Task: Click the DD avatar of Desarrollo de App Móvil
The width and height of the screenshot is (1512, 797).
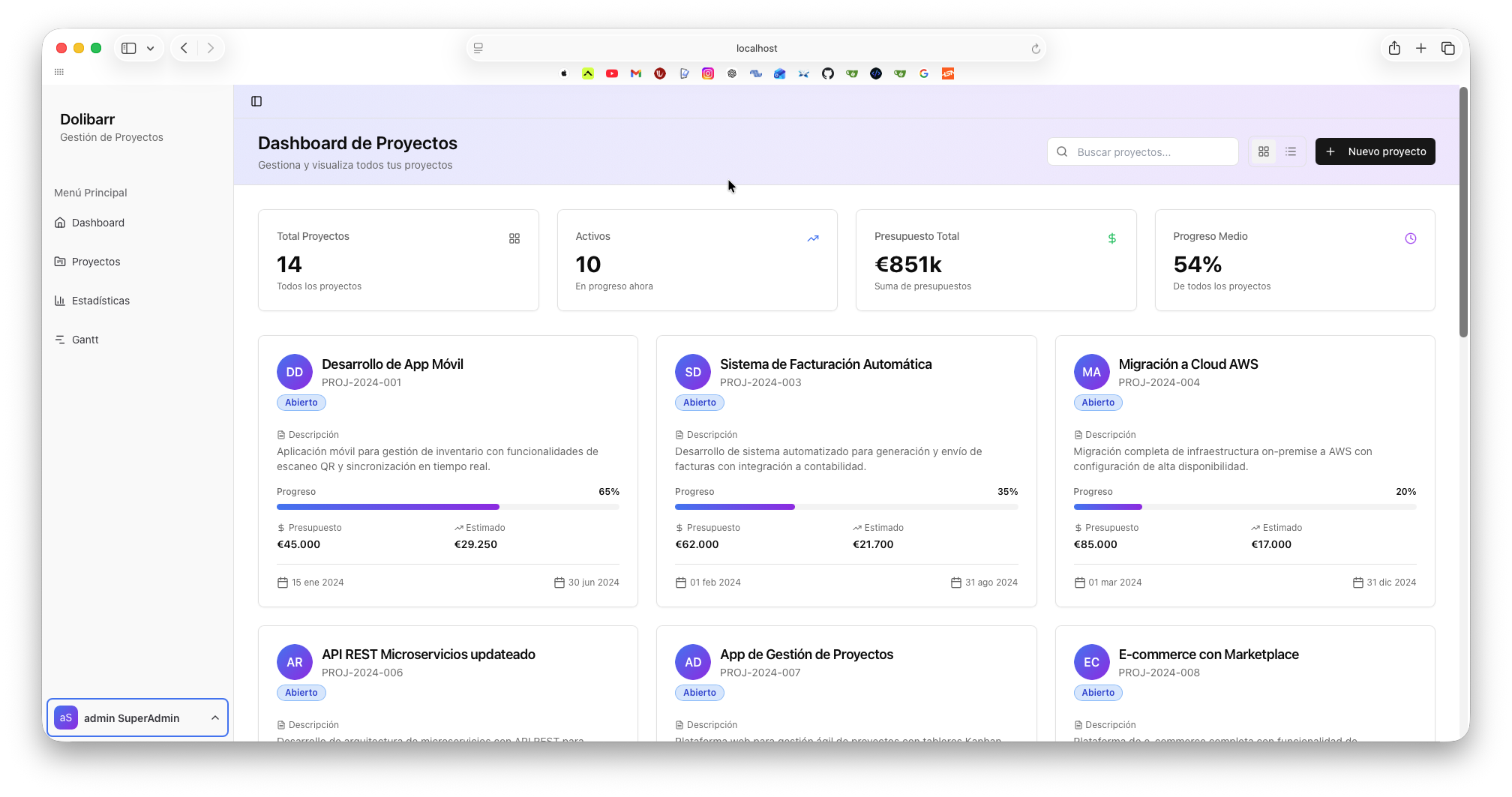Action: pyautogui.click(x=295, y=372)
